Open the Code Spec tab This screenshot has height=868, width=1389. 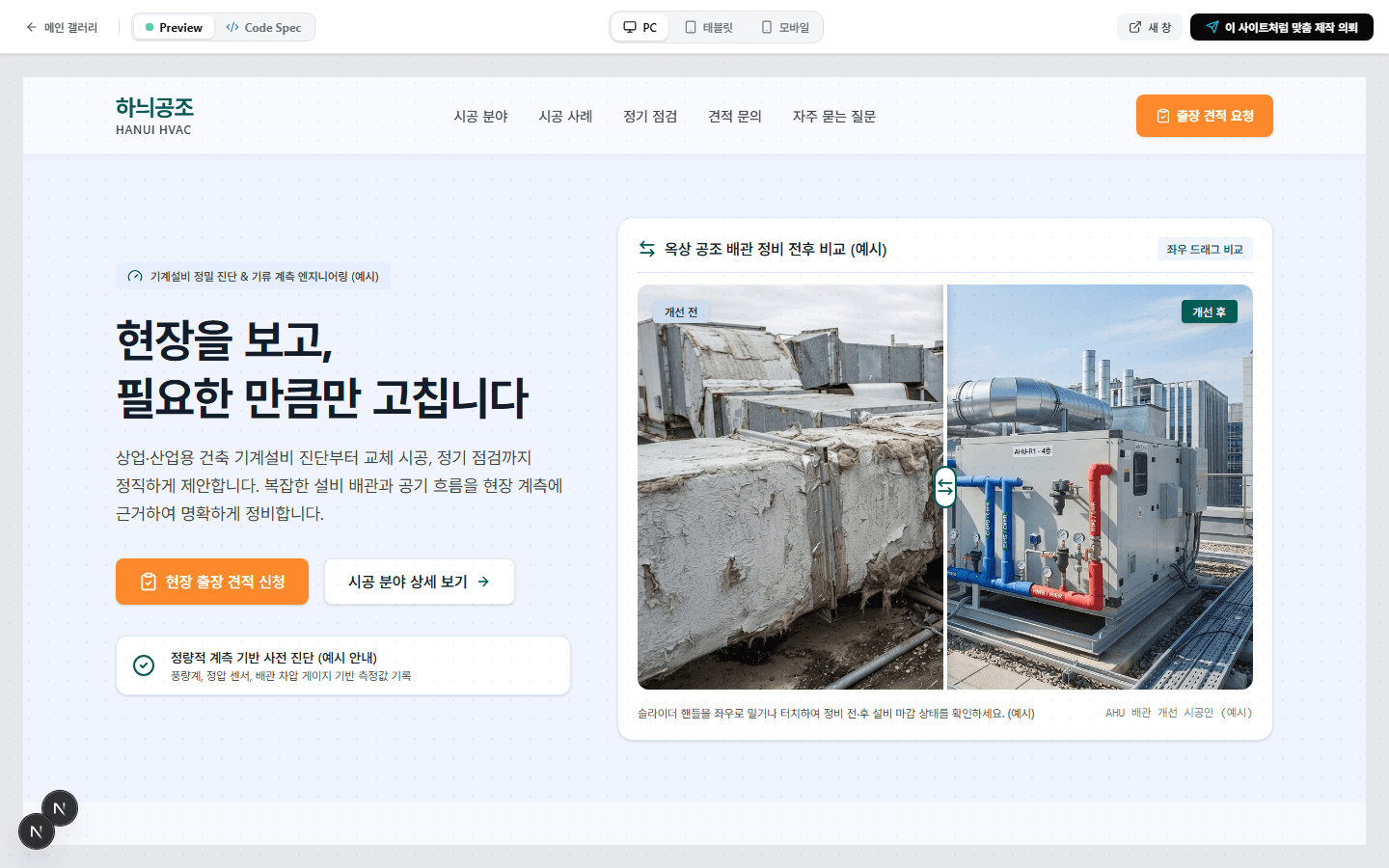coord(263,27)
